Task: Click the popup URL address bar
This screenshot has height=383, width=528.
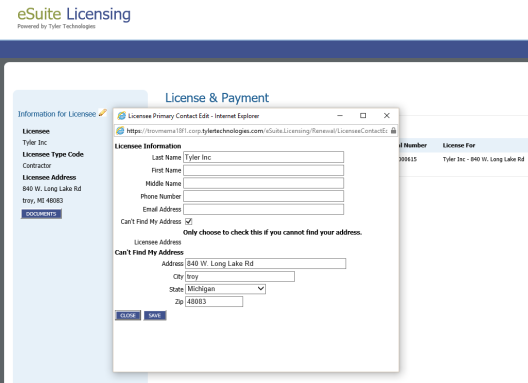Action: [257, 131]
